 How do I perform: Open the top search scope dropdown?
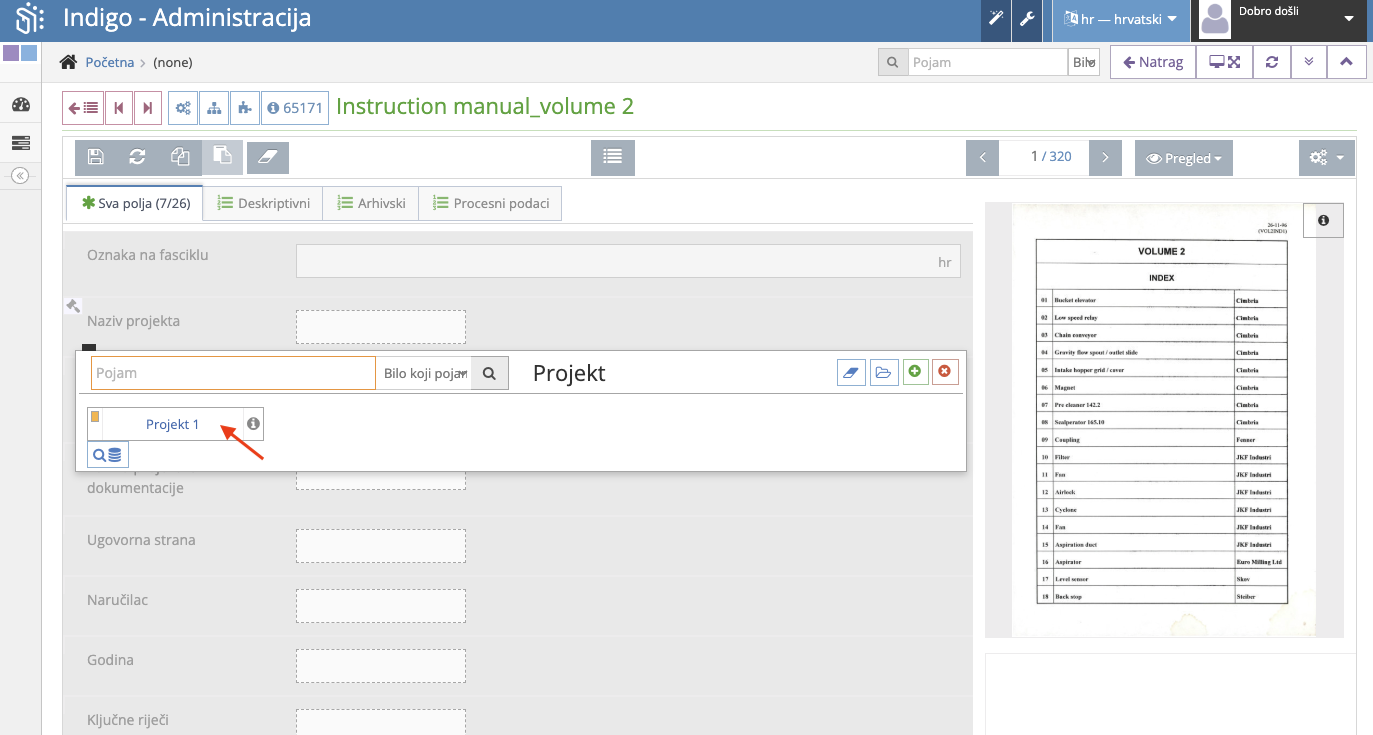[1084, 62]
